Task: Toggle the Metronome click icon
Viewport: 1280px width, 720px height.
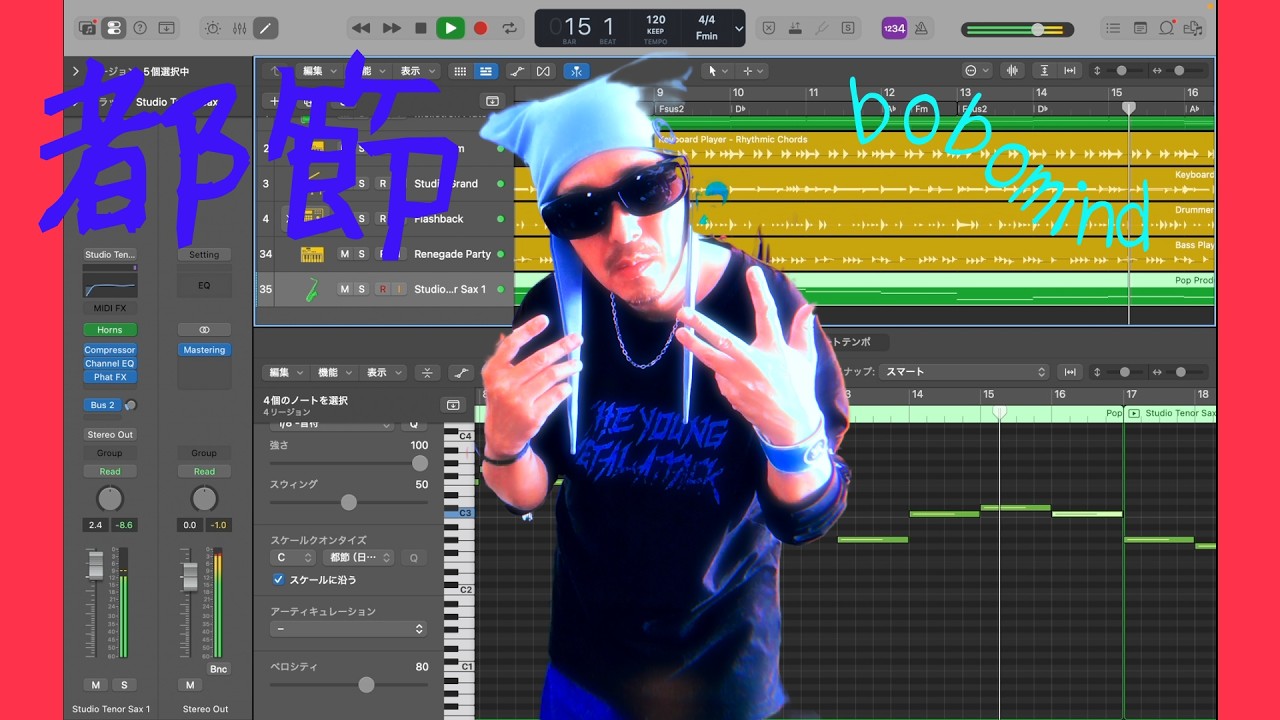Action: (x=921, y=29)
